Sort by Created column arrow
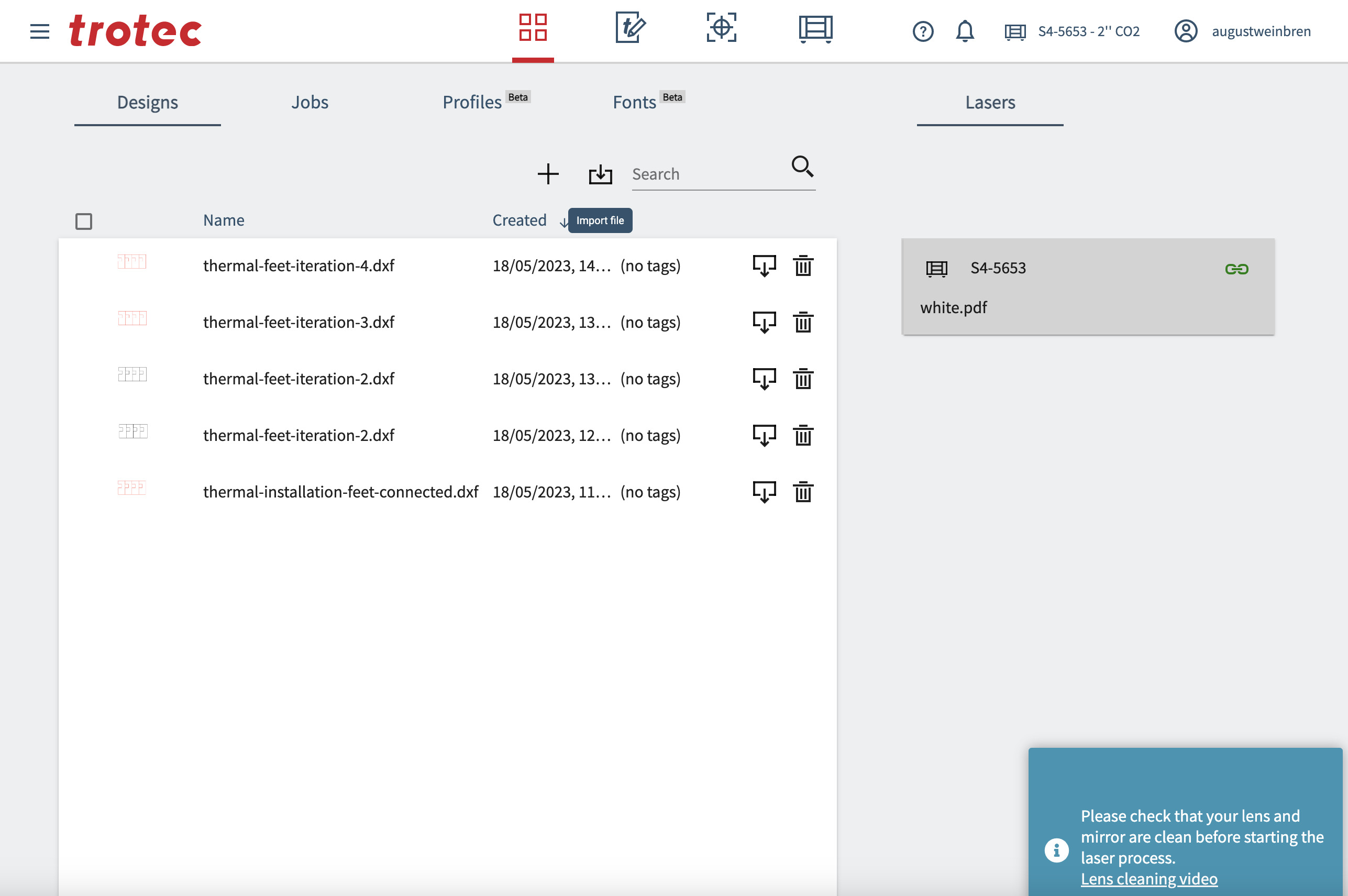Image resolution: width=1348 pixels, height=896 pixels. pyautogui.click(x=563, y=222)
